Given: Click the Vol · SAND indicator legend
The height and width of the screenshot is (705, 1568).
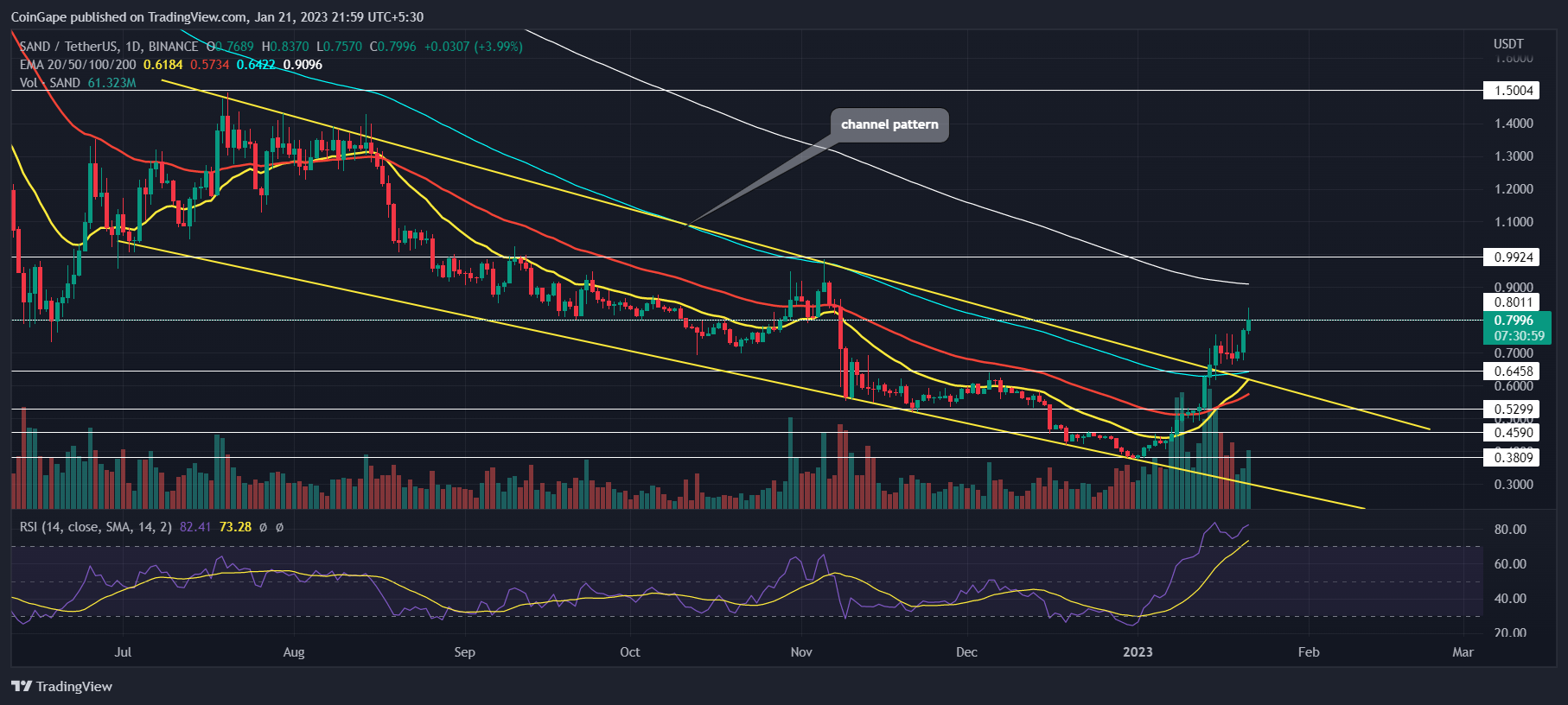Looking at the screenshot, I should click(x=50, y=83).
